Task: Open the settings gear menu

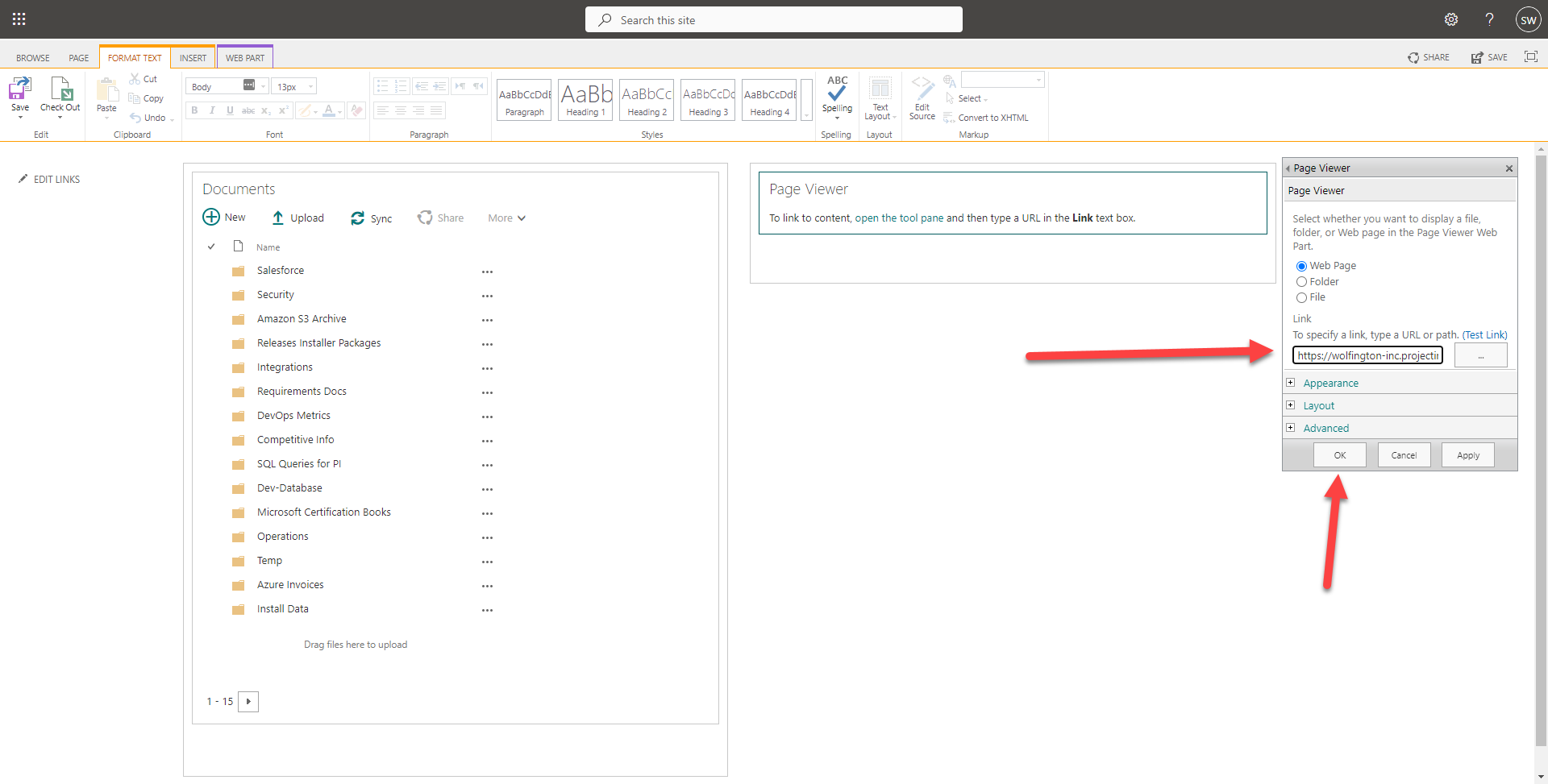Action: click(1451, 19)
